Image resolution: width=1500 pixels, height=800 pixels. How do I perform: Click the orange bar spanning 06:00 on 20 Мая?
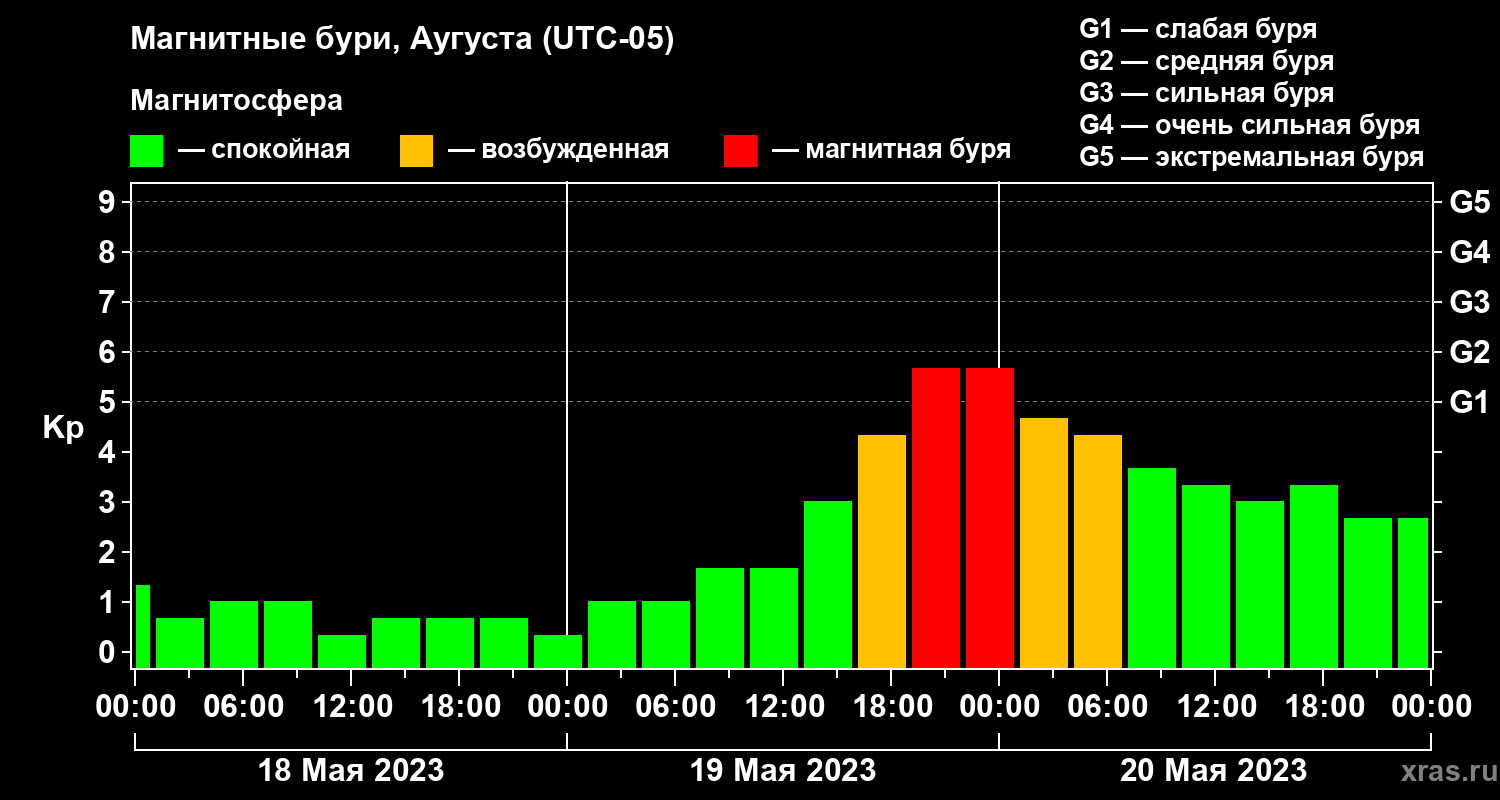pos(1098,551)
